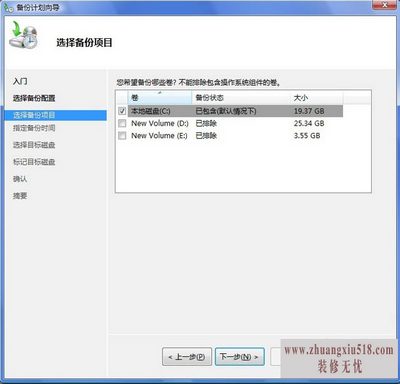Click the 已包含(默认情况下) status cell
The image size is (400, 384).
(x=226, y=111)
